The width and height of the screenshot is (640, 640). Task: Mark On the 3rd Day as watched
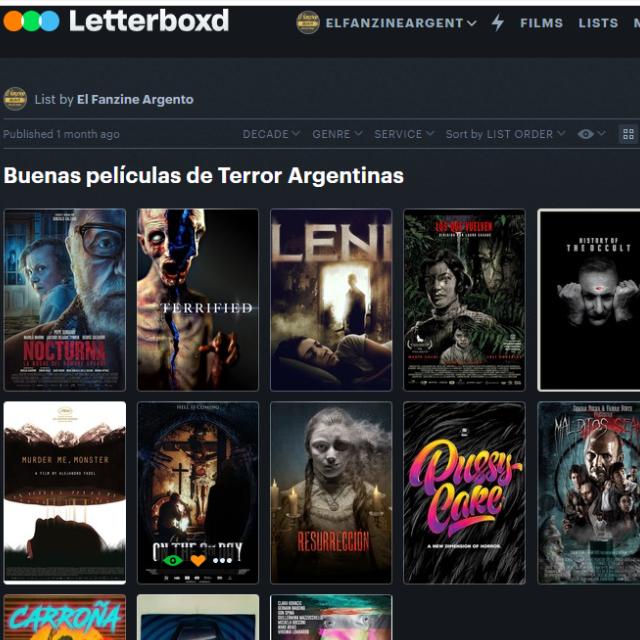tap(173, 560)
